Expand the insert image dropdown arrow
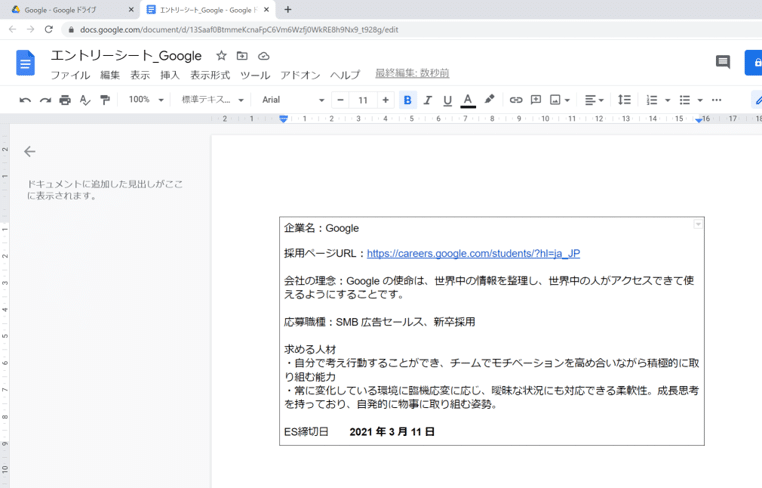Viewport: 762px width, 488px height. point(567,101)
